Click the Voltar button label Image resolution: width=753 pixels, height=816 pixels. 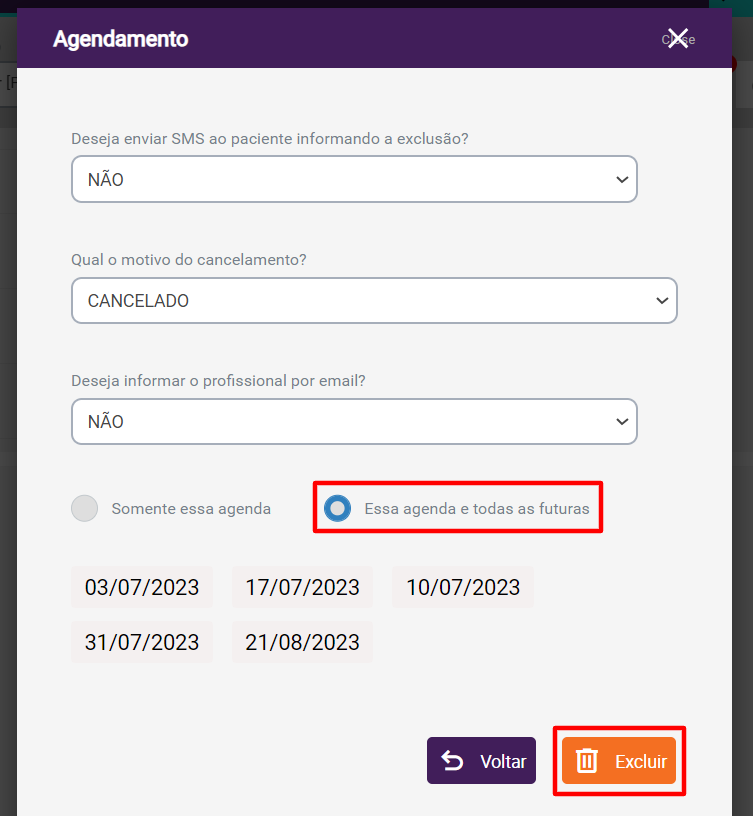(x=503, y=761)
